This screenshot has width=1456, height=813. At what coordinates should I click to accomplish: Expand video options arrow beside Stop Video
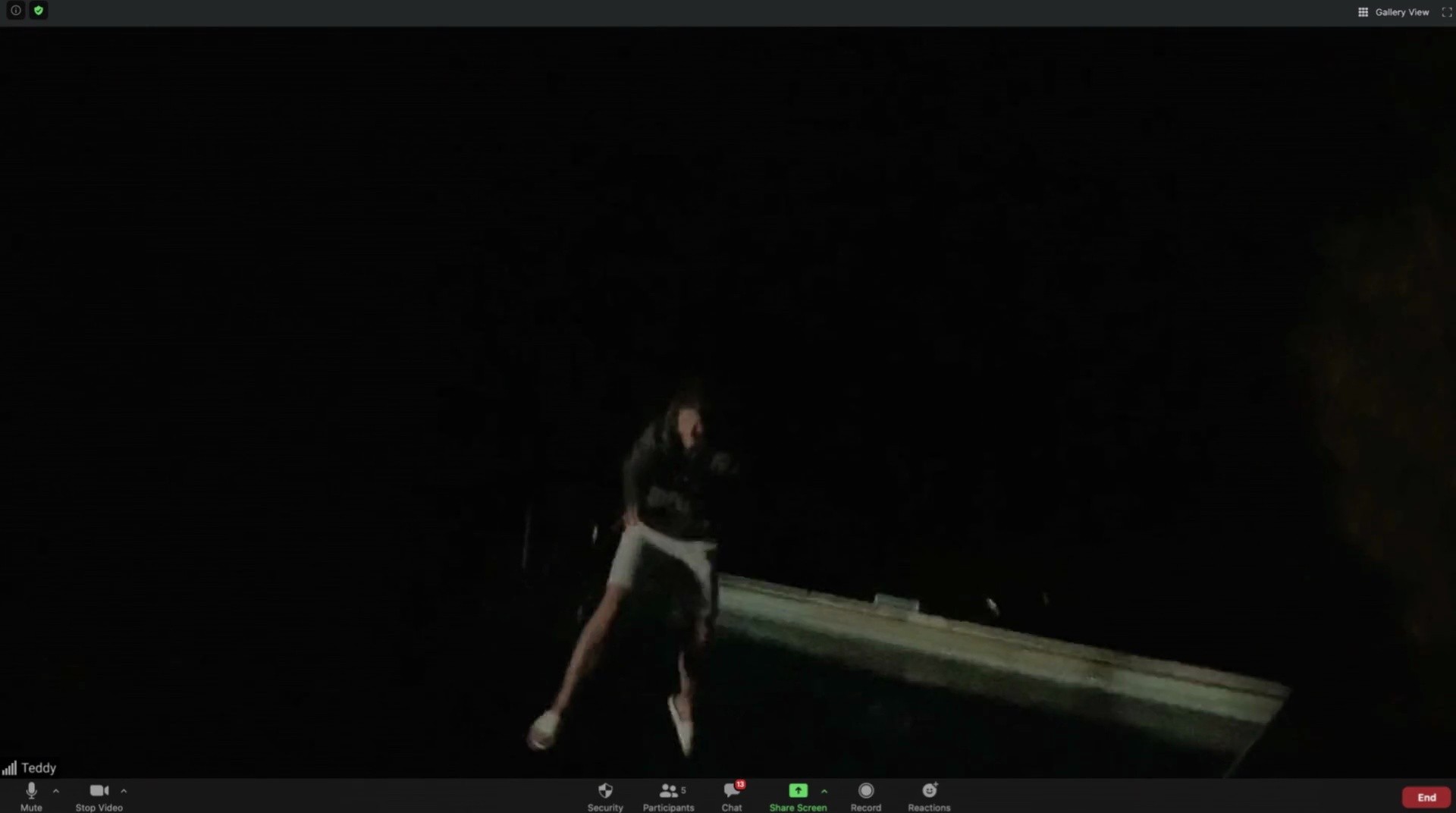click(124, 791)
